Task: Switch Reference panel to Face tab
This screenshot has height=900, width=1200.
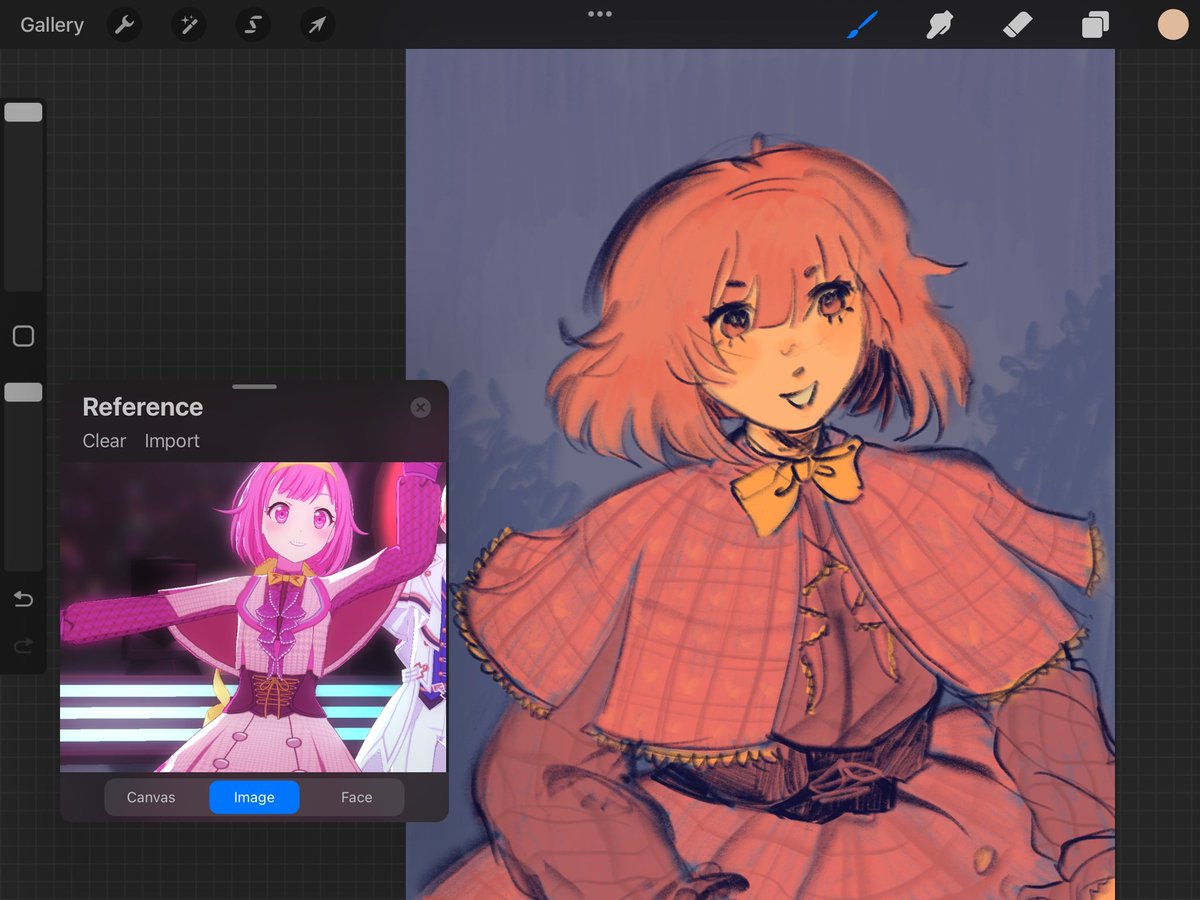Action: click(356, 797)
